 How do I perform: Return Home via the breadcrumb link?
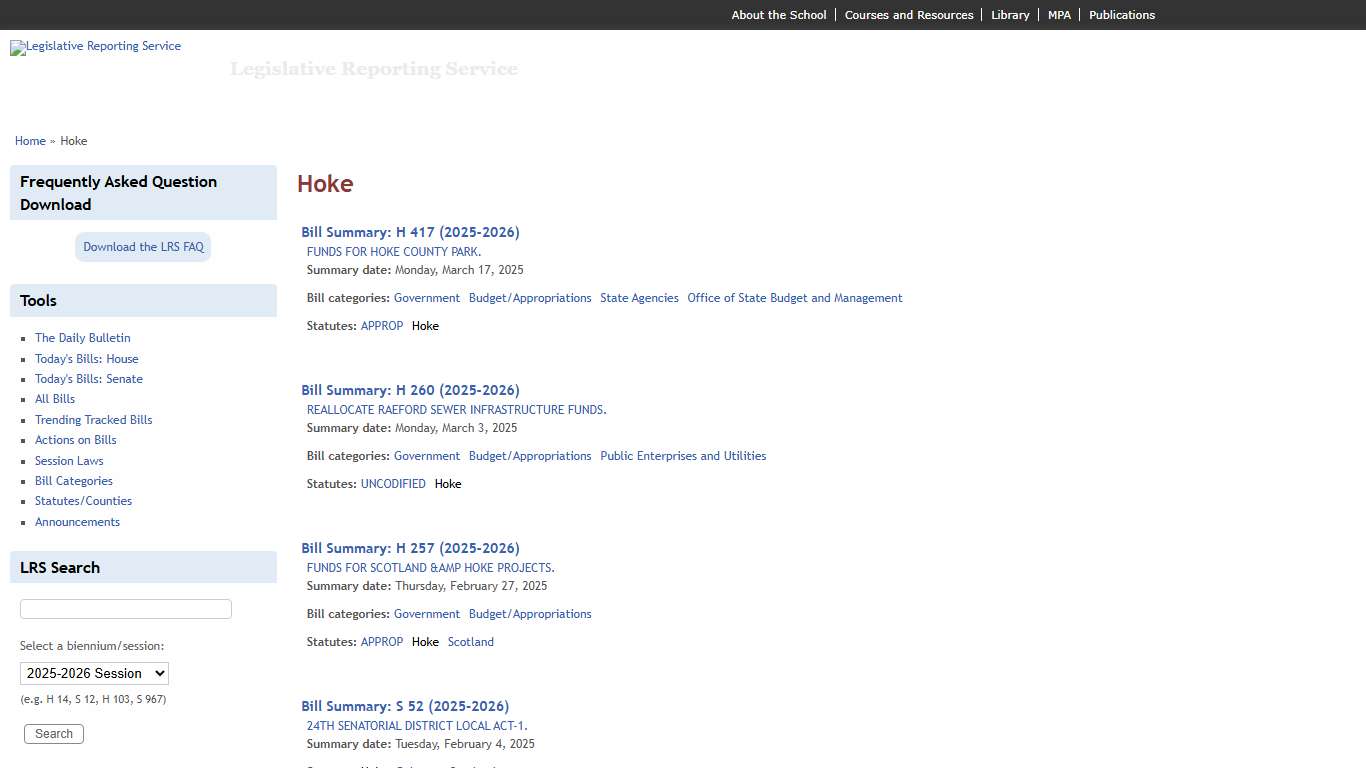[x=30, y=140]
